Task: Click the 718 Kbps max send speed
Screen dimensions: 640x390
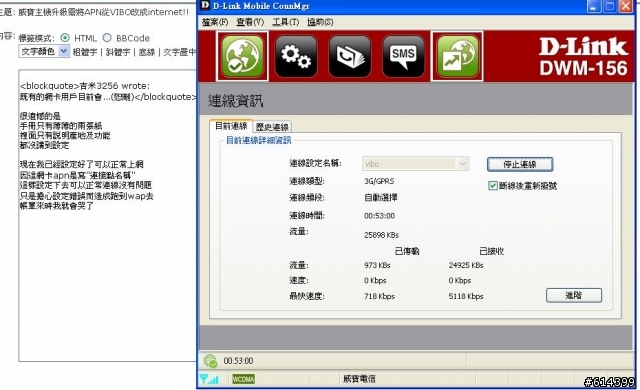Action: pos(379,297)
